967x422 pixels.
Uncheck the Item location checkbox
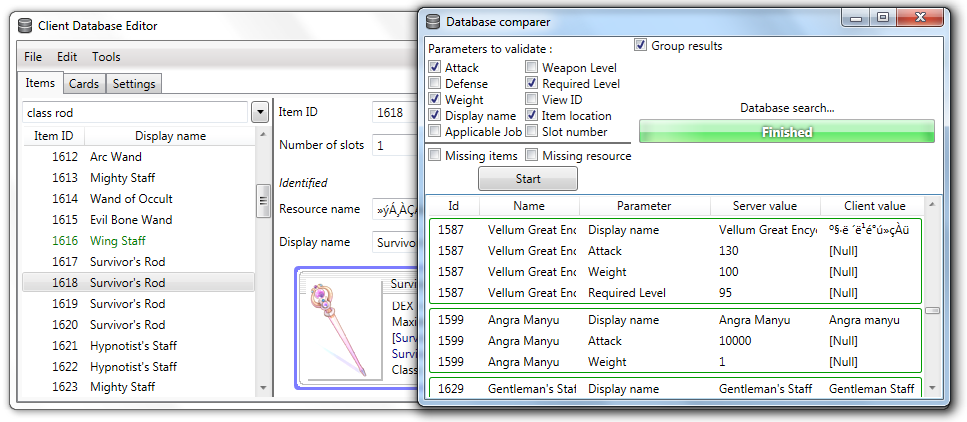tap(532, 115)
